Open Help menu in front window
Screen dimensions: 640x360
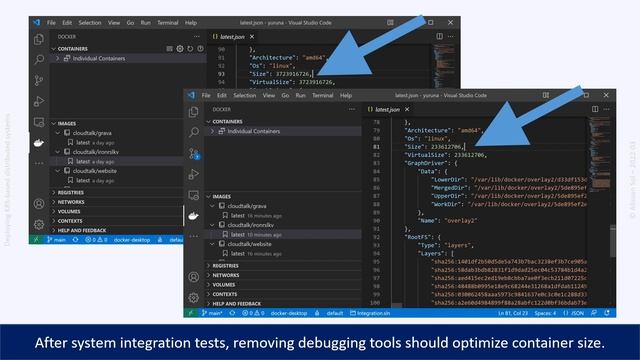[x=346, y=95]
